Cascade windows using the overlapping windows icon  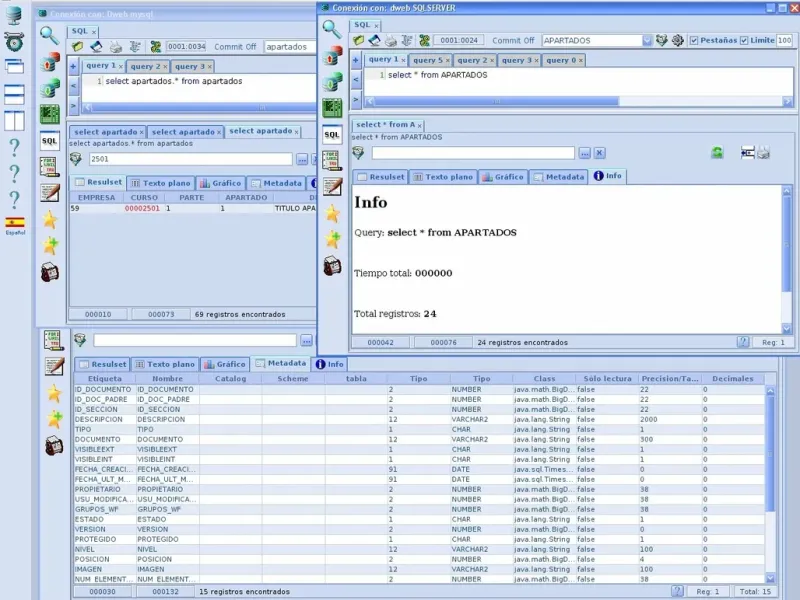click(14, 66)
